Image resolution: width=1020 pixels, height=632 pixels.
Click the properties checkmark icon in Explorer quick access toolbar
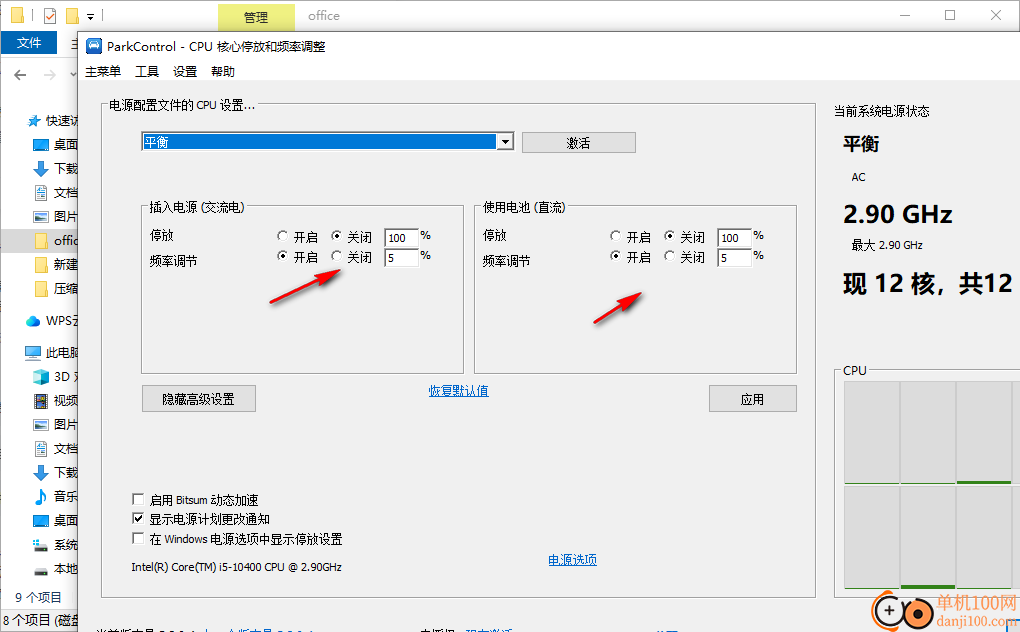click(x=50, y=16)
